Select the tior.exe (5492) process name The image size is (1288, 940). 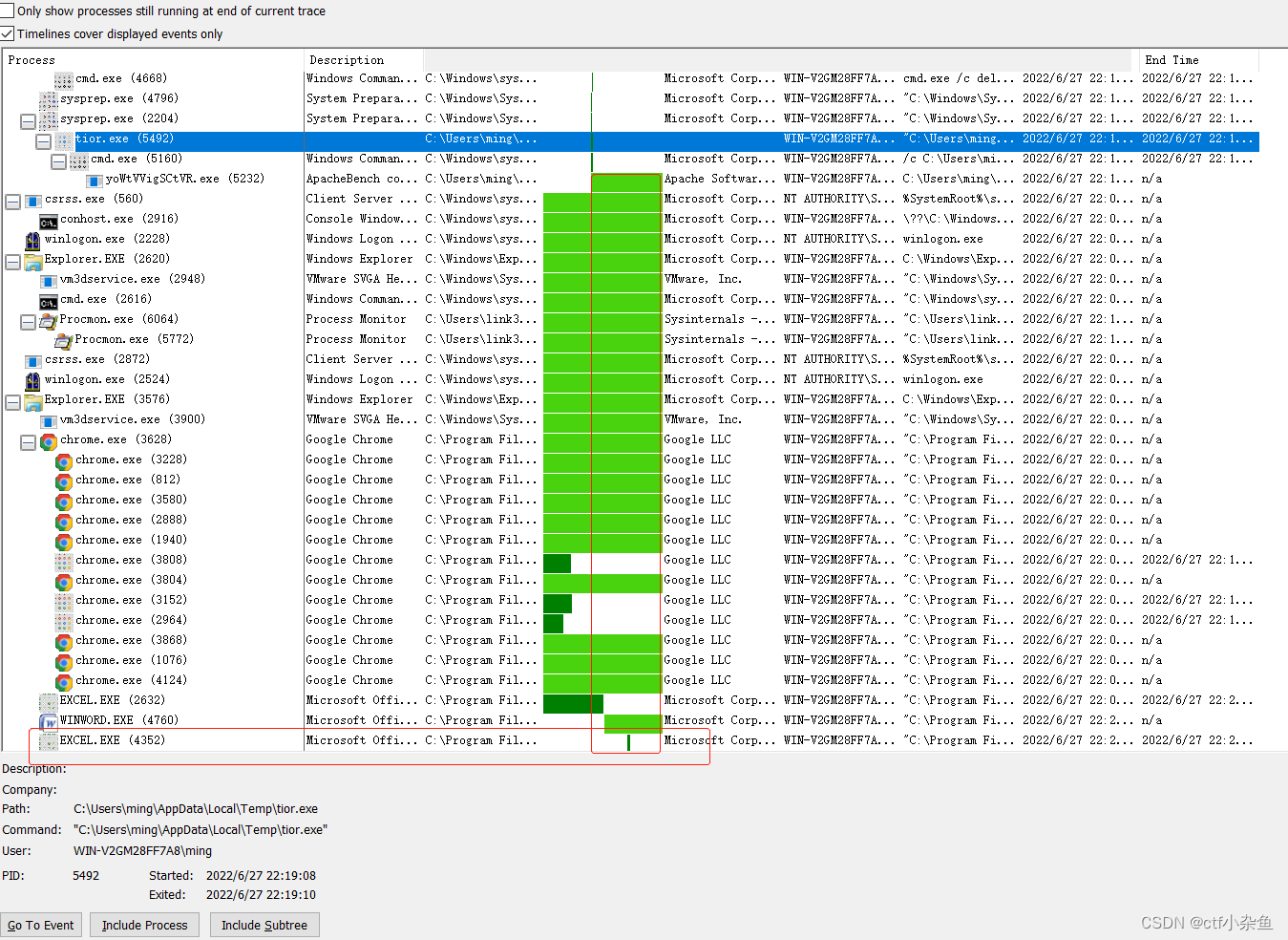124,139
